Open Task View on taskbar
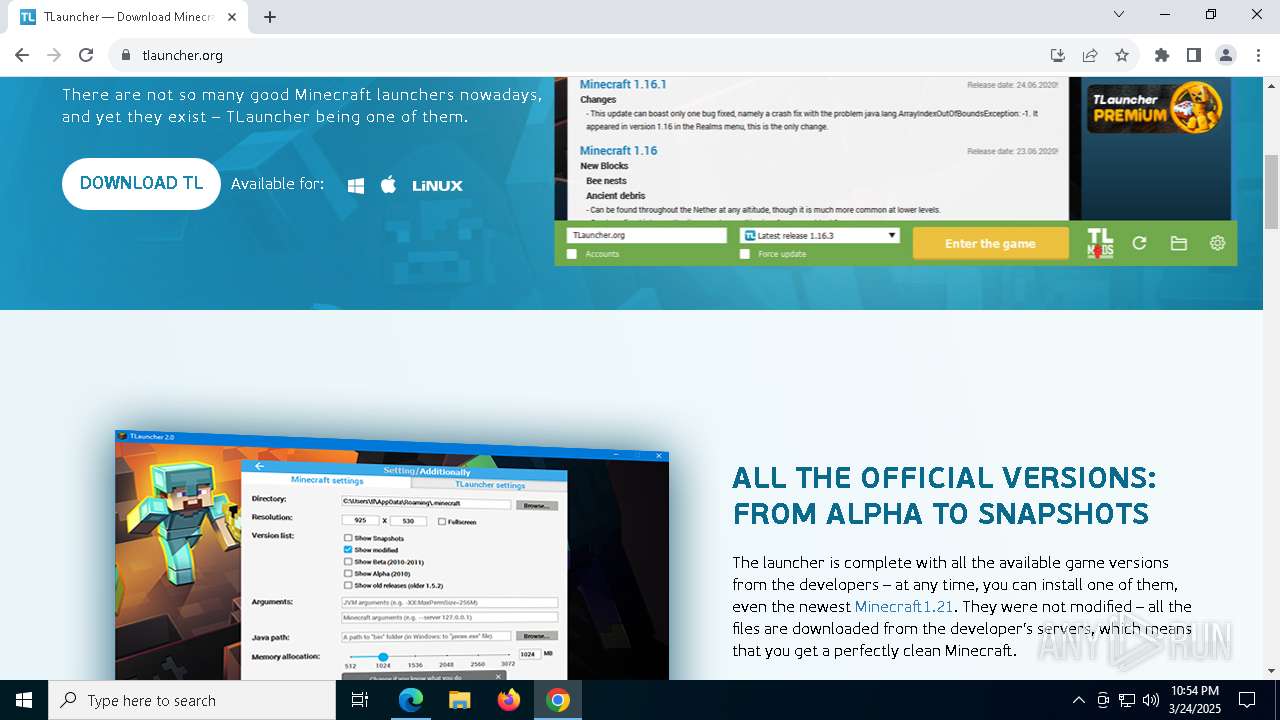Screen dimensions: 1280x720 [x=360, y=700]
